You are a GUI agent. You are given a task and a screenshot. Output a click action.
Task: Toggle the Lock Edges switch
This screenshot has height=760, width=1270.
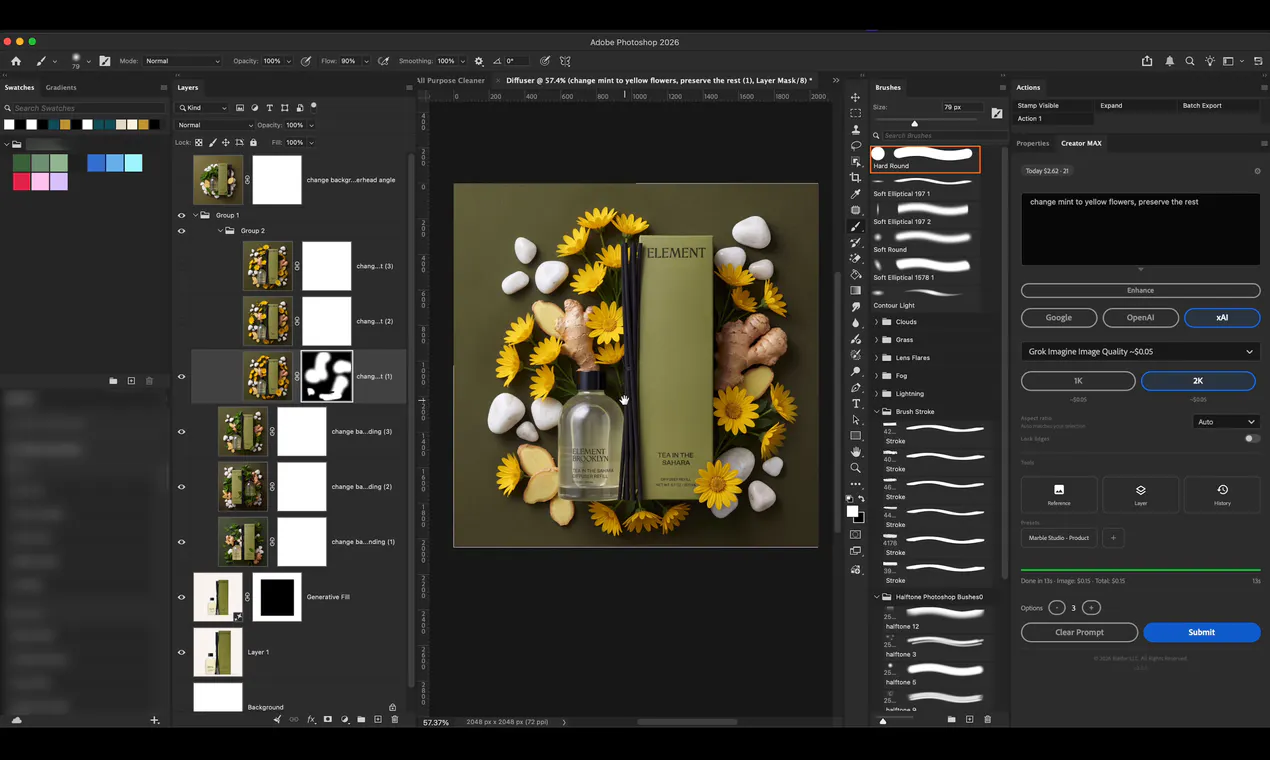(x=1251, y=438)
